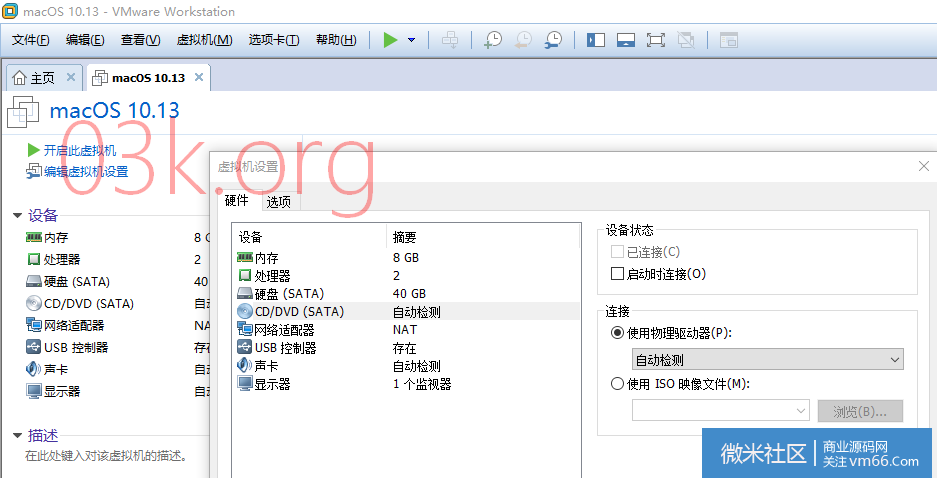Click the 摘要 column header
Viewport: 937px width, 478px height.
pyautogui.click(x=483, y=237)
